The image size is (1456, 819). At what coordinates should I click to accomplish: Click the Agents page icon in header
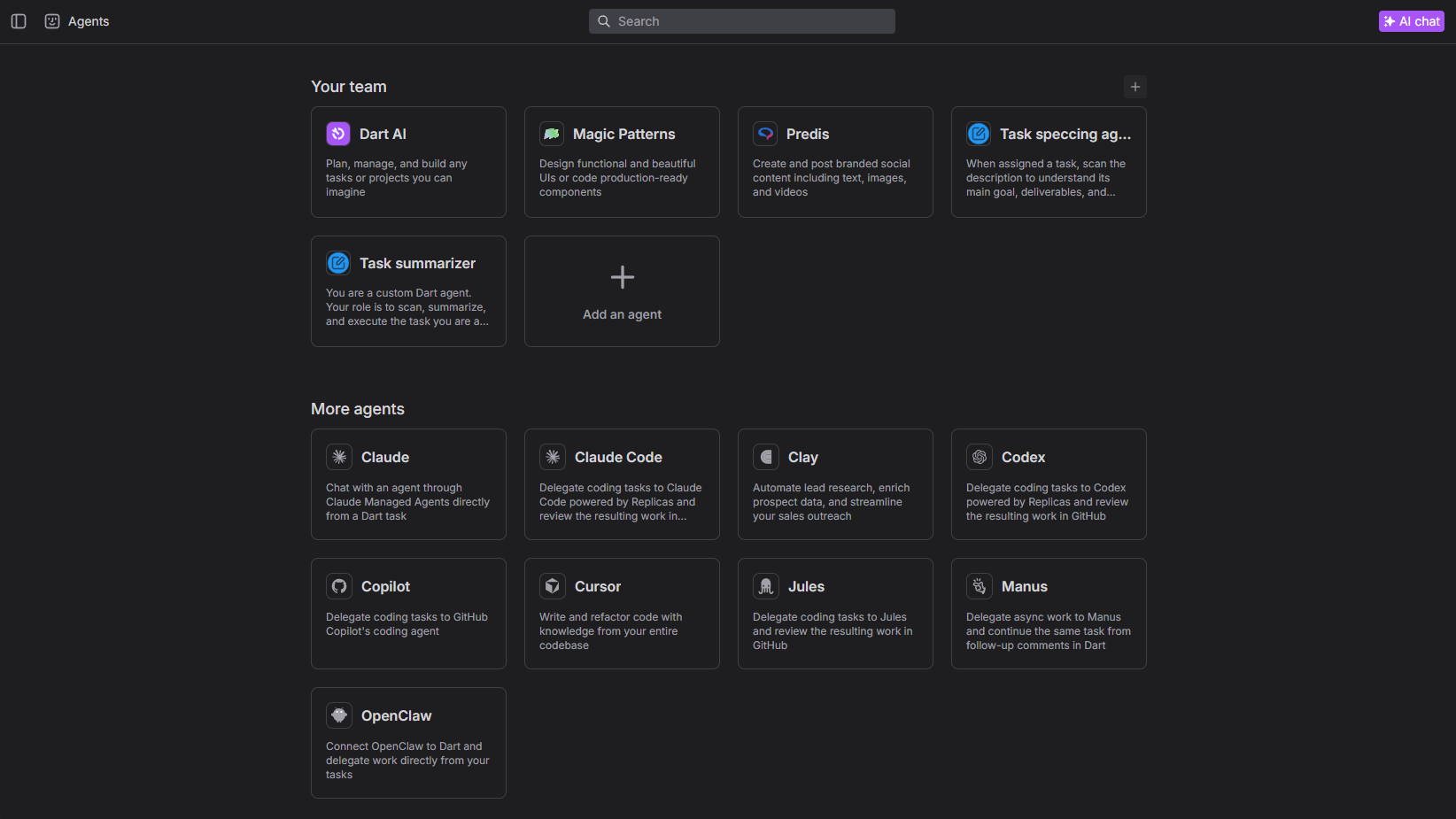[52, 21]
